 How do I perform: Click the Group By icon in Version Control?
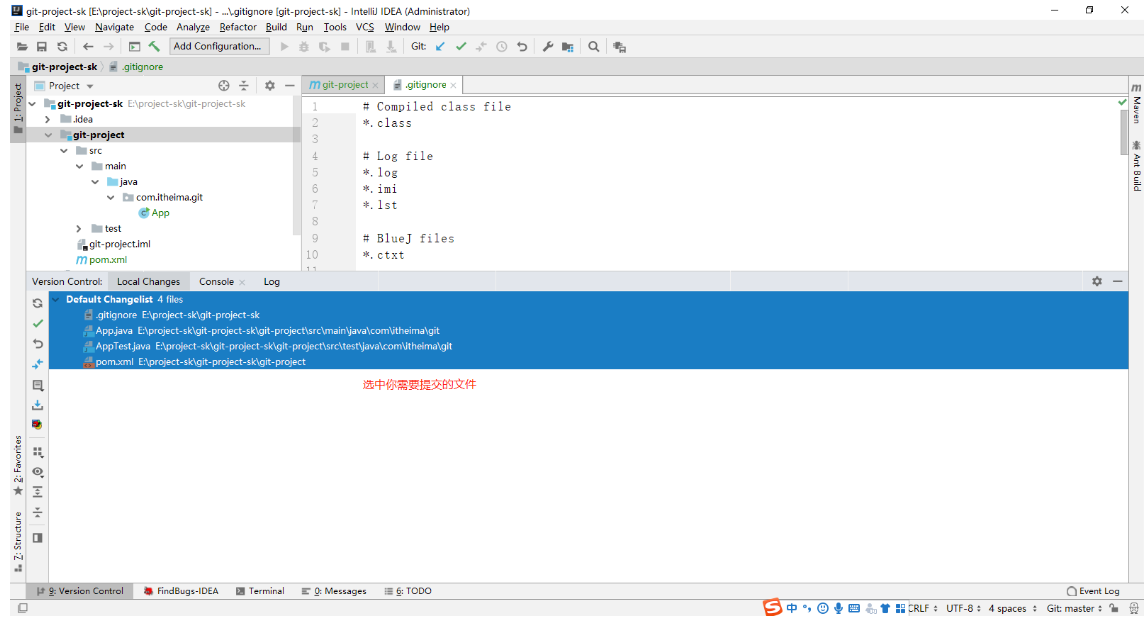(x=37, y=452)
